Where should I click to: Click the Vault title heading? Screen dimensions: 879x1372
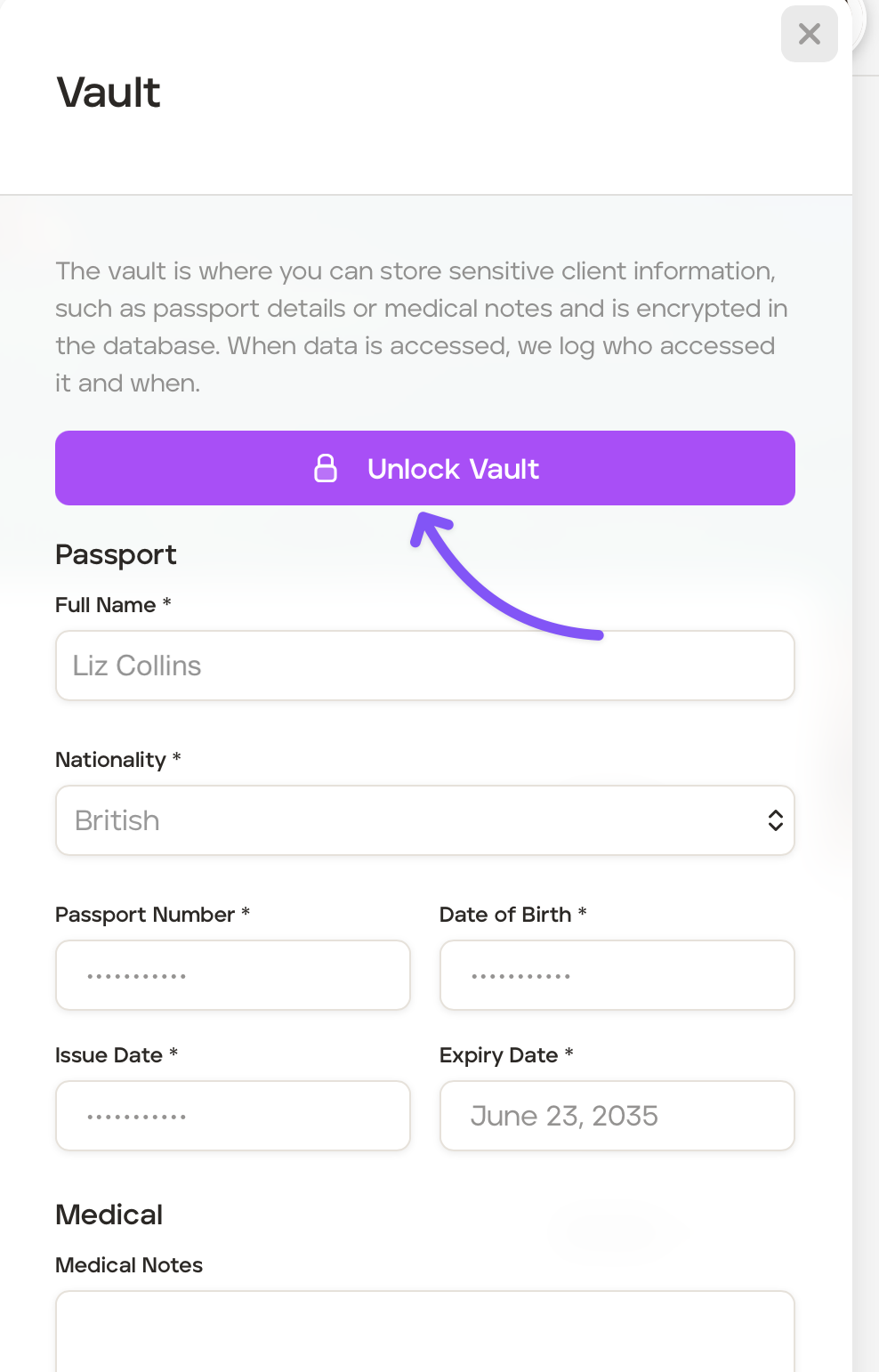tap(109, 93)
